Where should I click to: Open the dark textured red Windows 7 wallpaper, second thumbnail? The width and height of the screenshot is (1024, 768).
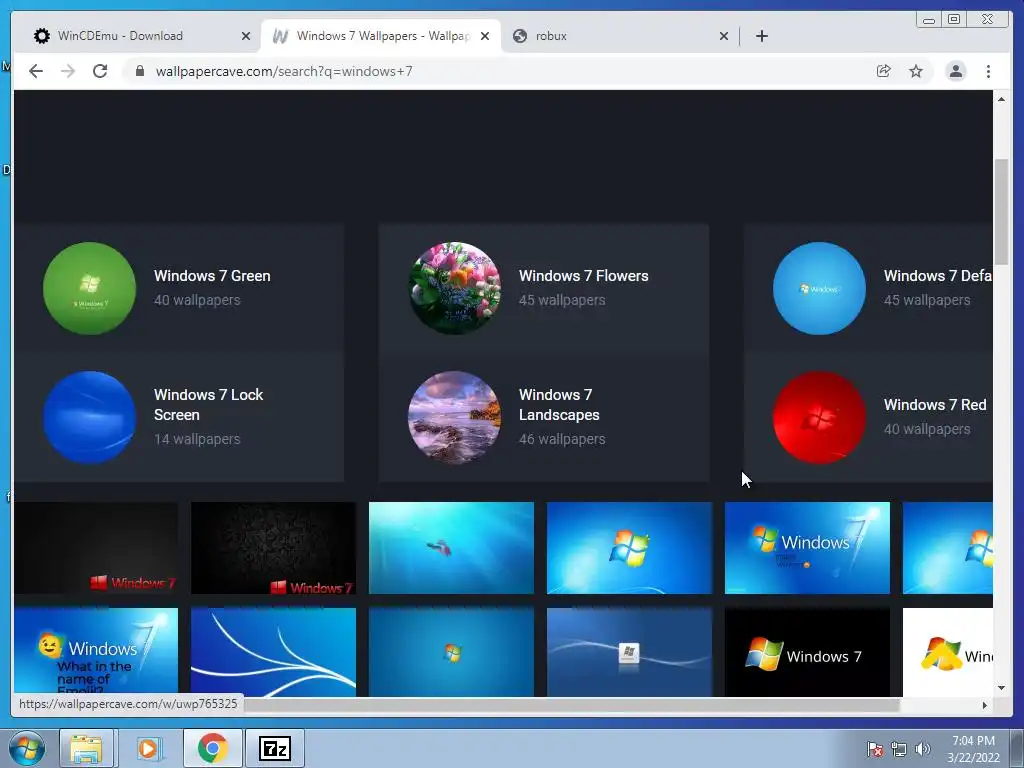[274, 548]
